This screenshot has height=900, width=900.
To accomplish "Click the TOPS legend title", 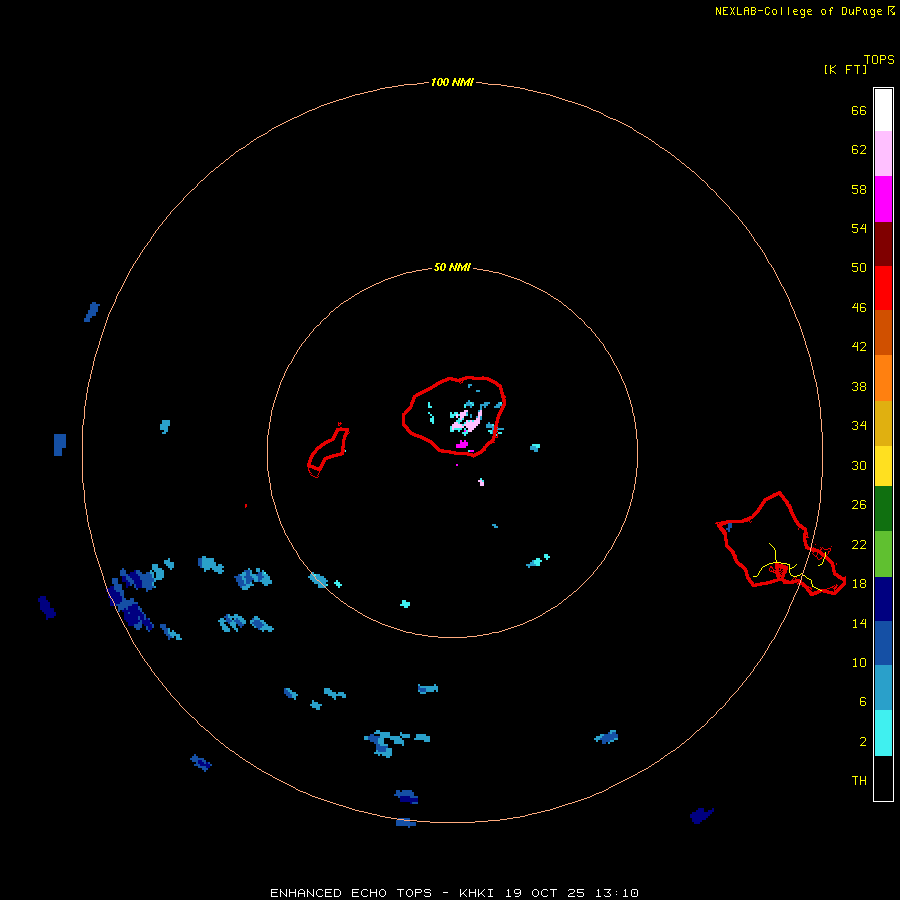I will tap(879, 59).
